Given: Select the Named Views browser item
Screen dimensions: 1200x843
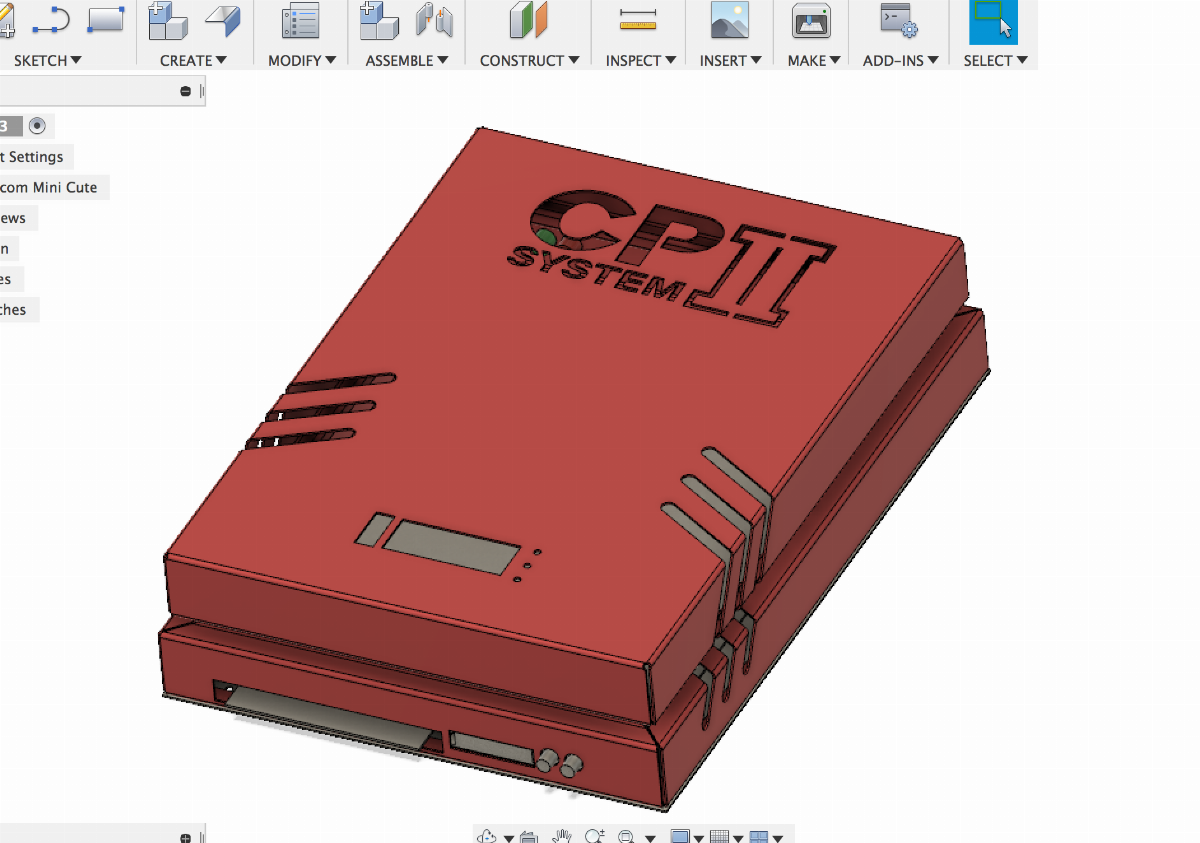Looking at the screenshot, I should click(19, 218).
